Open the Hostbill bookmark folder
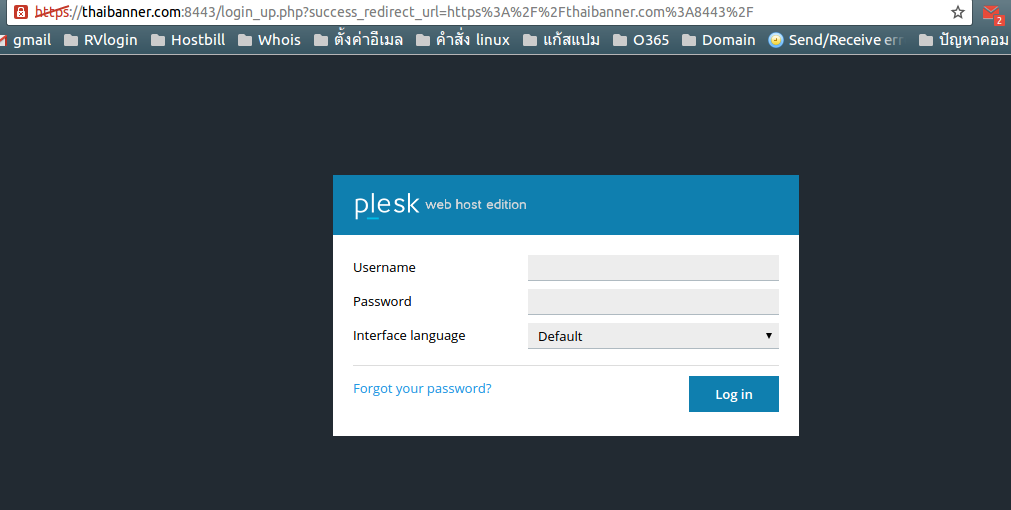This screenshot has width=1011, height=510. point(187,40)
